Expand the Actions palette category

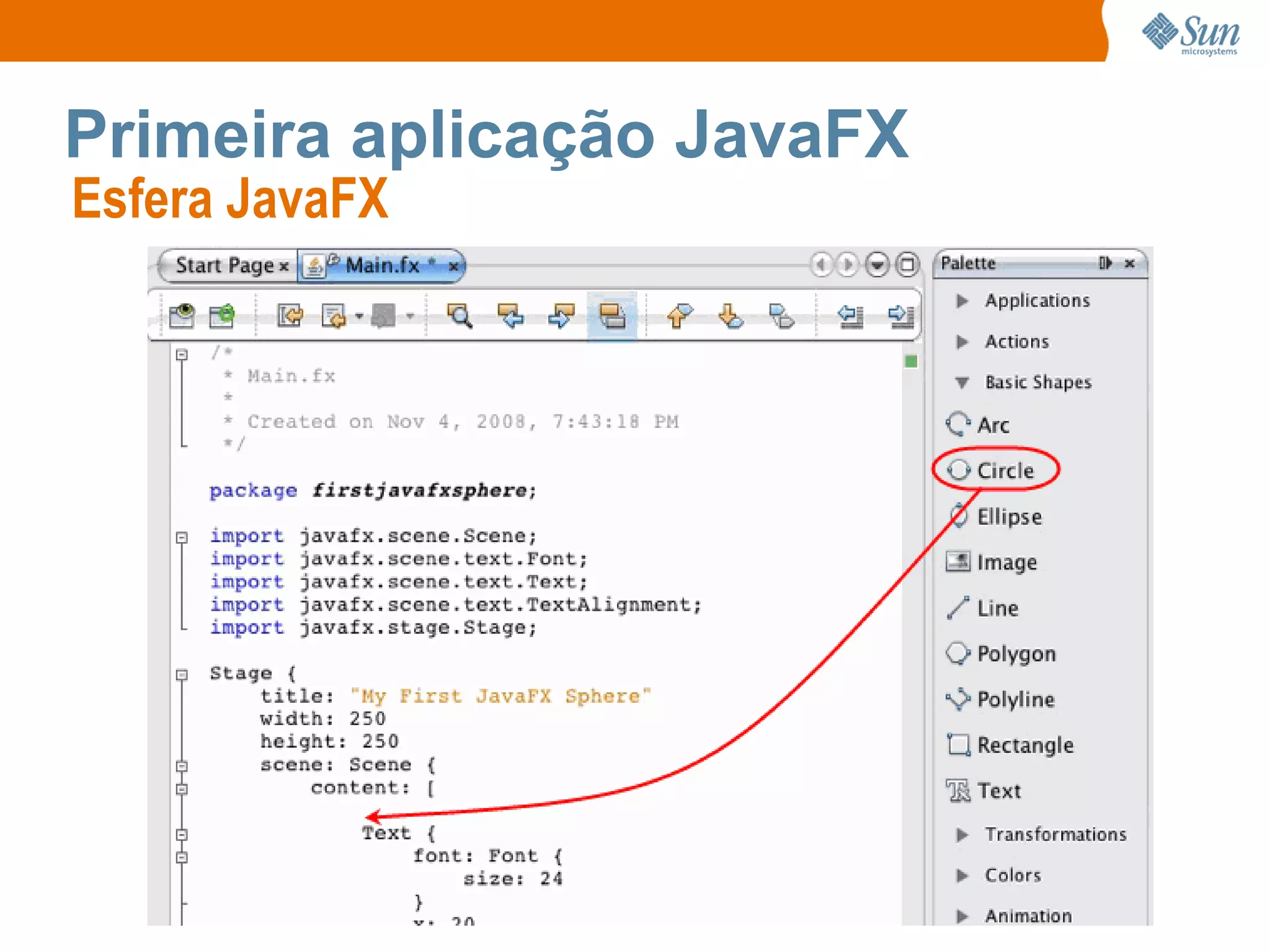[962, 342]
